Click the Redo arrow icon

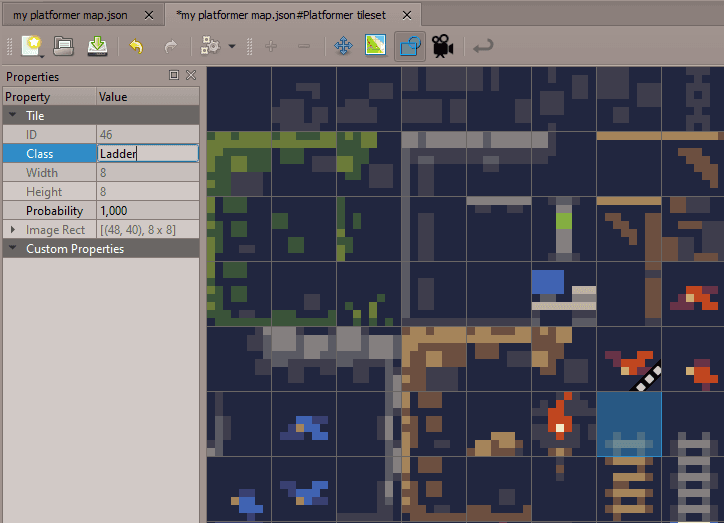tap(170, 46)
